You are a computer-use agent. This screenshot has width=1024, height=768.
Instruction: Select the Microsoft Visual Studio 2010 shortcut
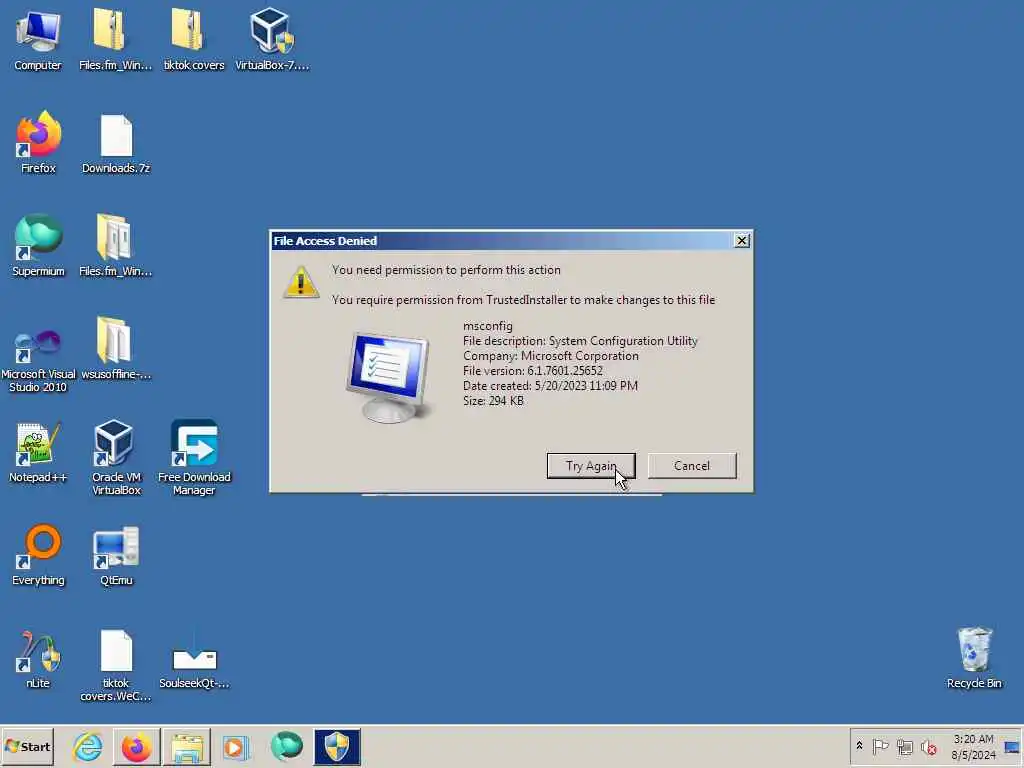pos(38,359)
